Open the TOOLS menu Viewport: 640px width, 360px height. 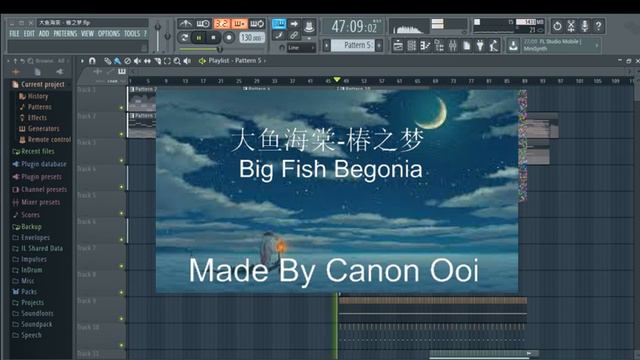[132, 33]
